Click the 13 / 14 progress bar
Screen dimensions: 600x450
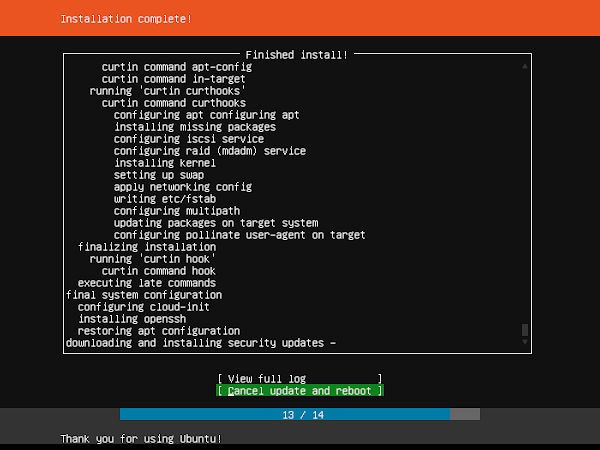(300, 414)
